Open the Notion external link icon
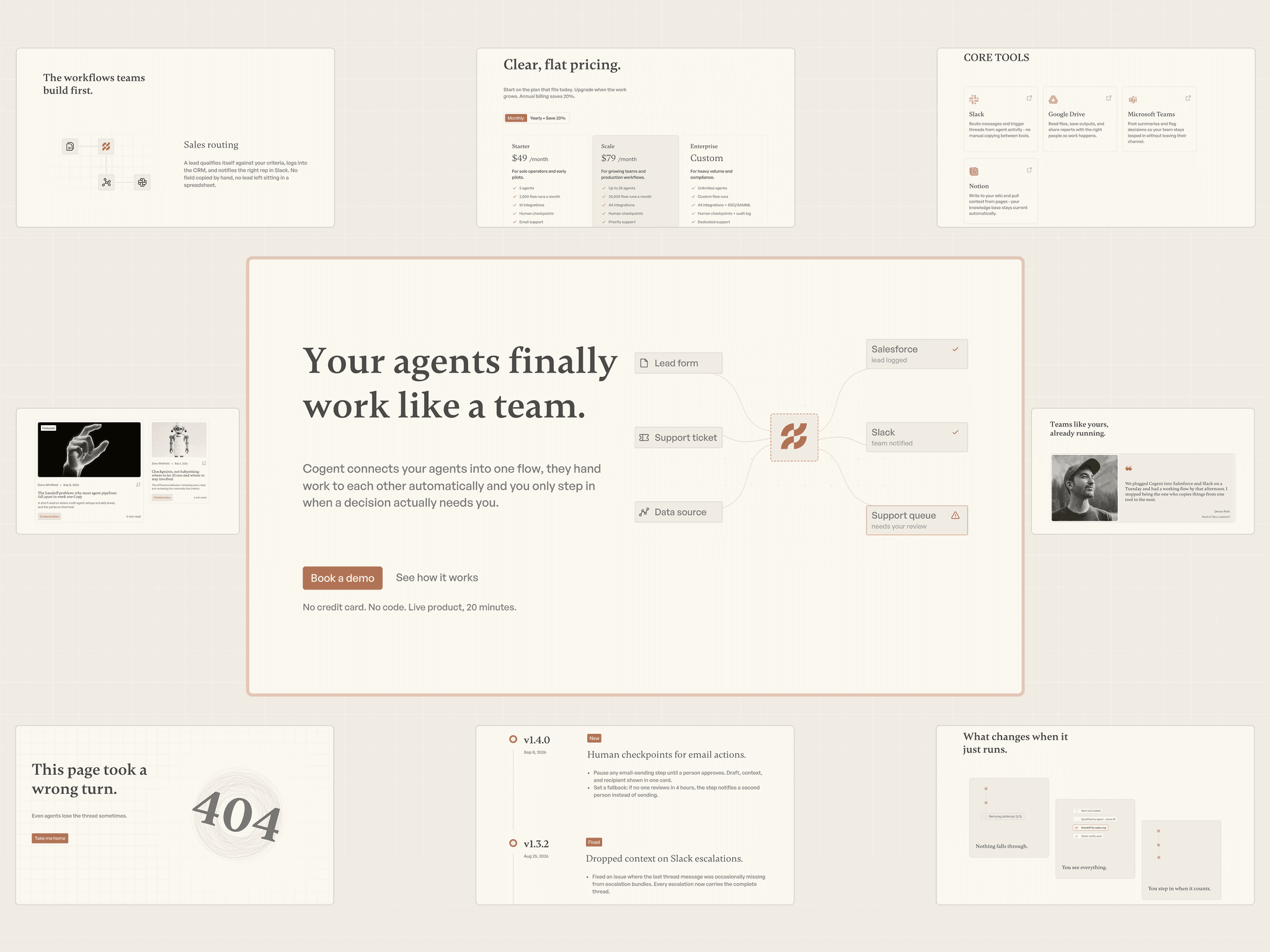This screenshot has width=1270, height=952. pyautogui.click(x=1029, y=170)
